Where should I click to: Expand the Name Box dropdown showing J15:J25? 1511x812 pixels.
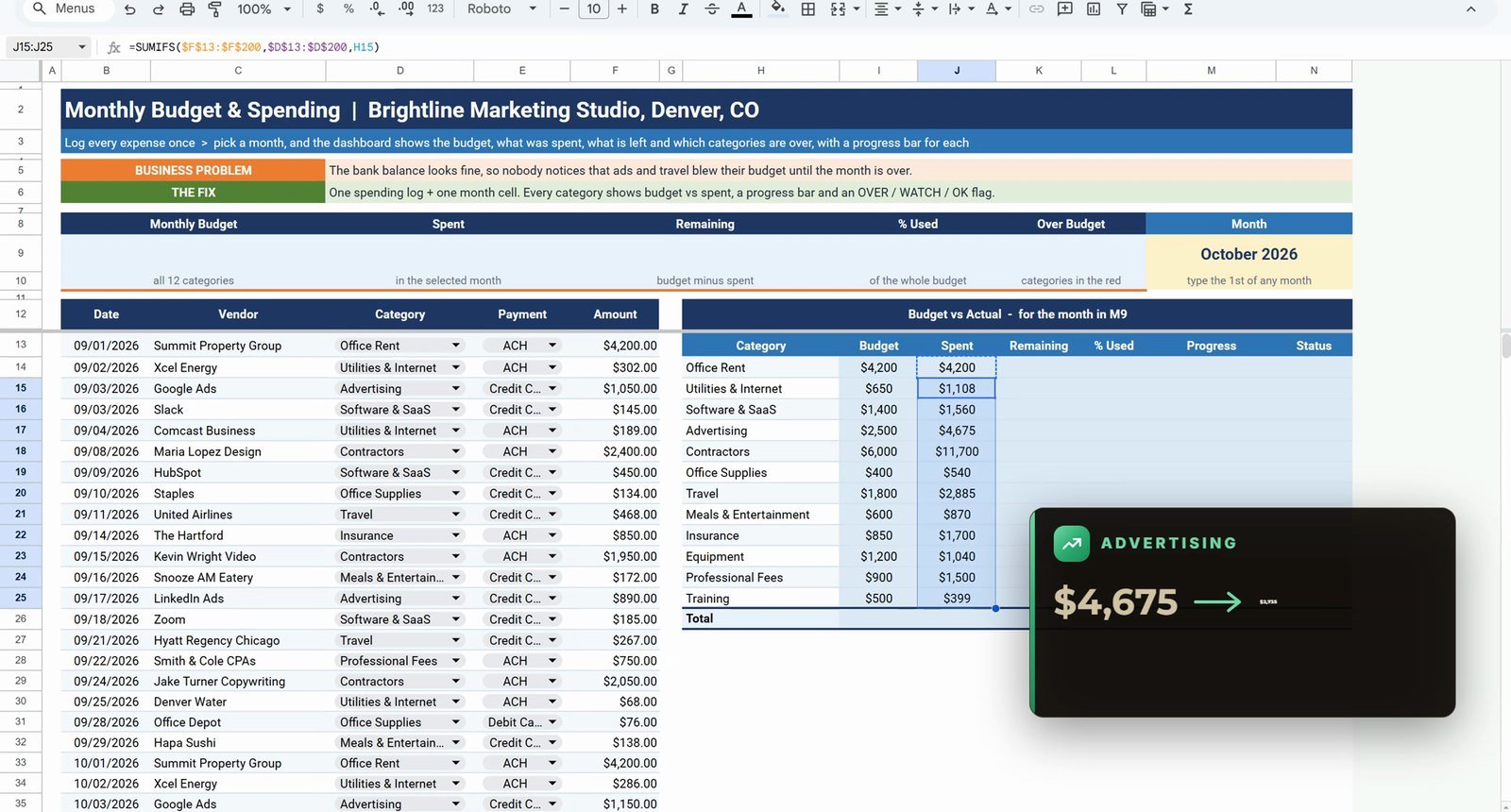(82, 47)
